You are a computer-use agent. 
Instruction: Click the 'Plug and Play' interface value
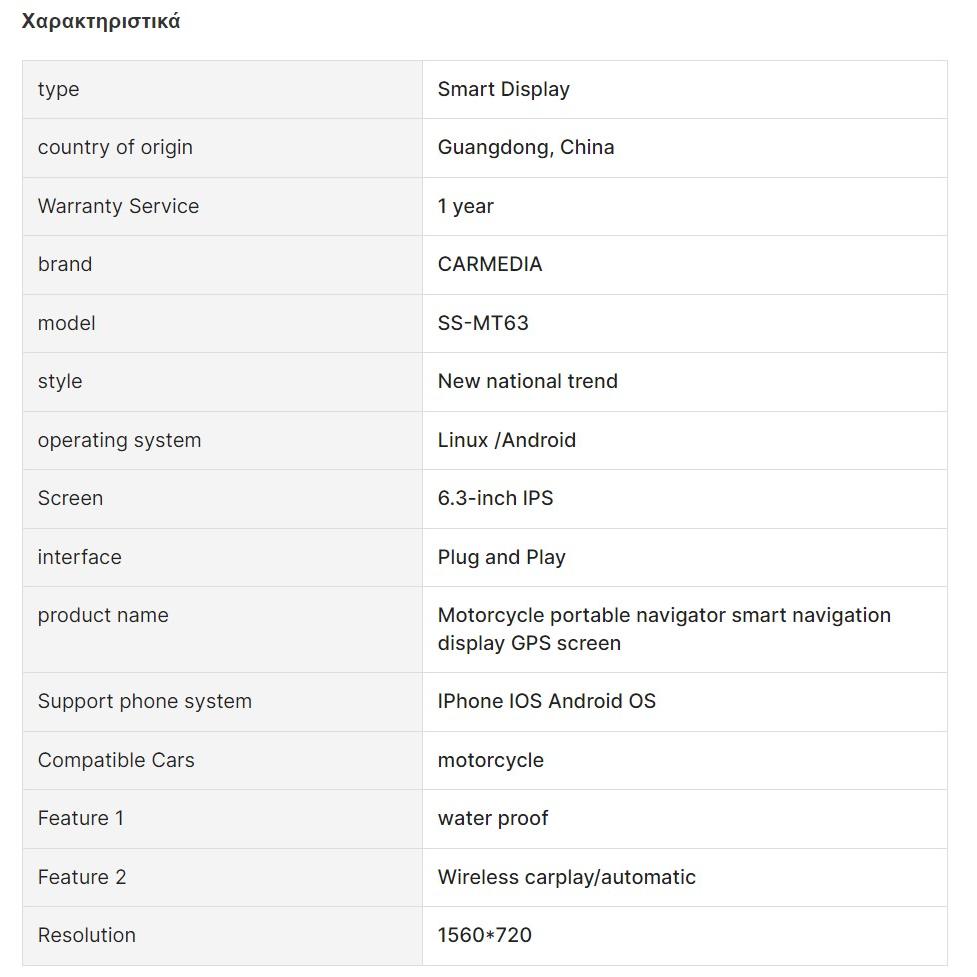click(x=501, y=557)
